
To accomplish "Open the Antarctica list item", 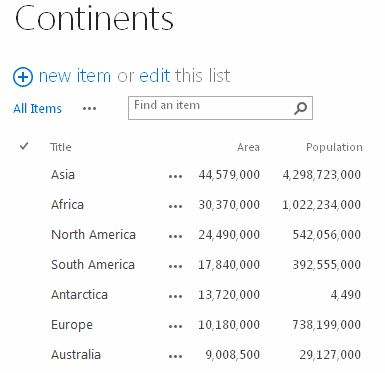I will click(x=79, y=294).
